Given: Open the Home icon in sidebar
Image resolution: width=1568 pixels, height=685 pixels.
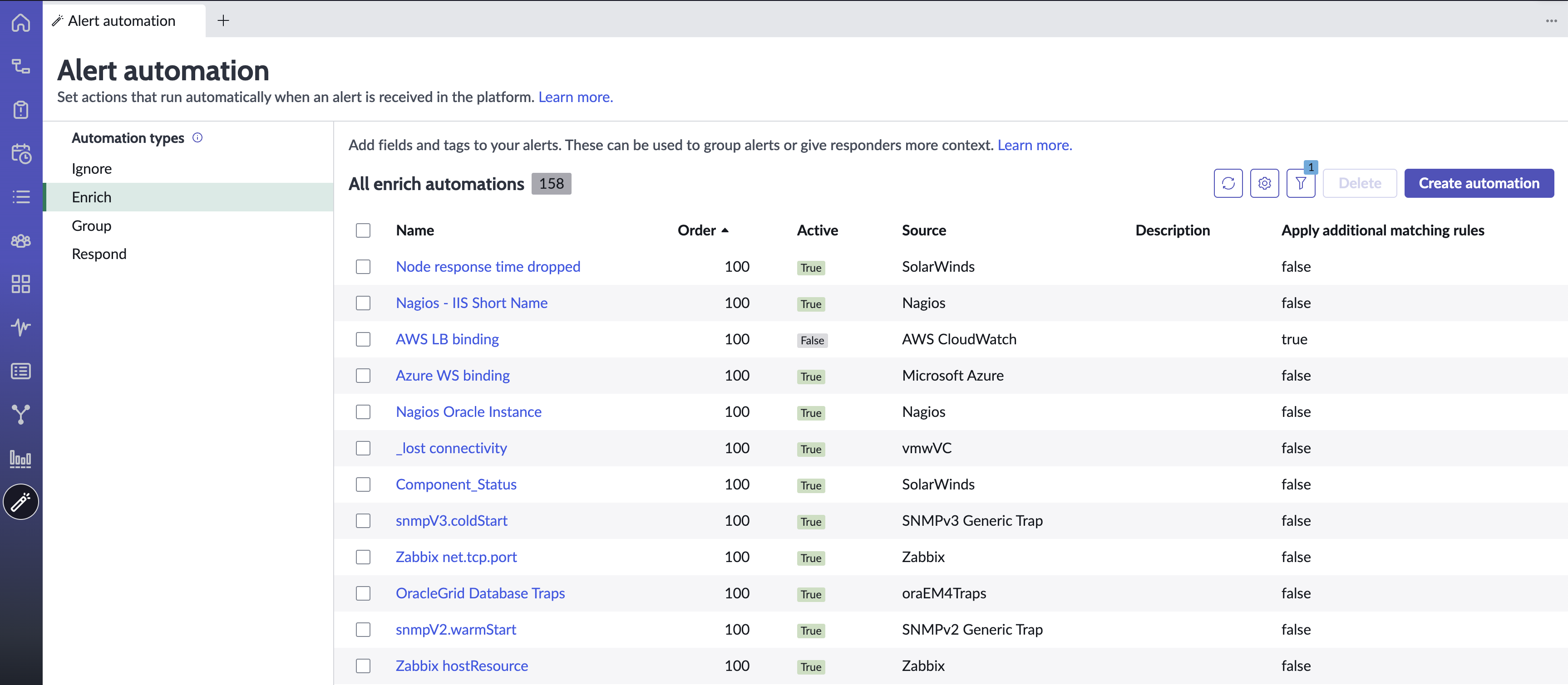Looking at the screenshot, I should (x=21, y=23).
